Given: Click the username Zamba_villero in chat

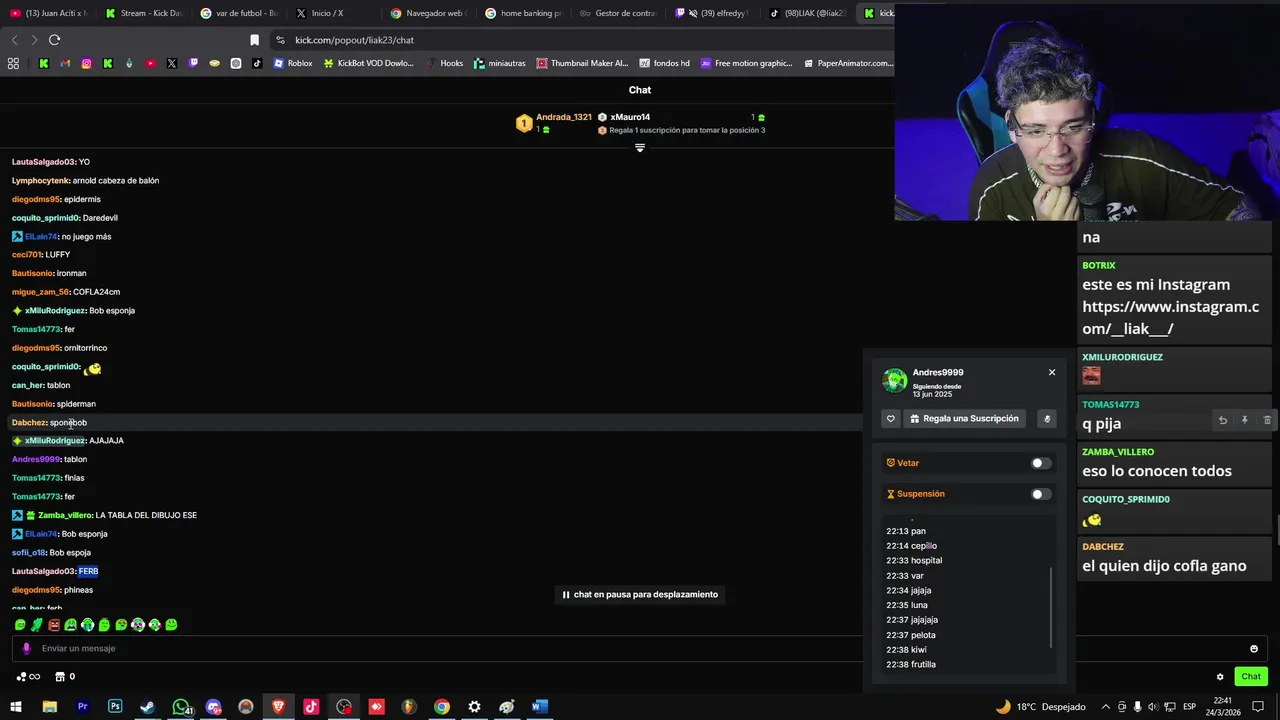Looking at the screenshot, I should tap(65, 515).
